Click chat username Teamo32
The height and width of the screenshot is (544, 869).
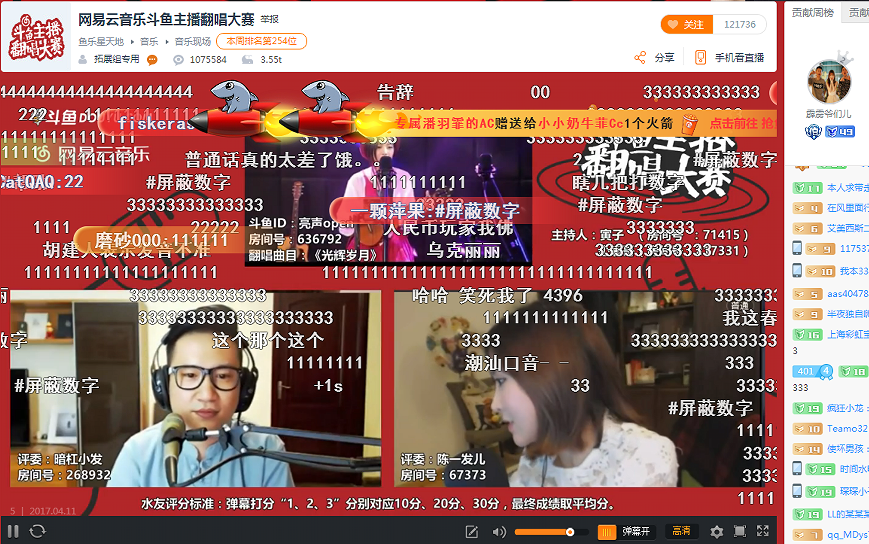[847, 428]
